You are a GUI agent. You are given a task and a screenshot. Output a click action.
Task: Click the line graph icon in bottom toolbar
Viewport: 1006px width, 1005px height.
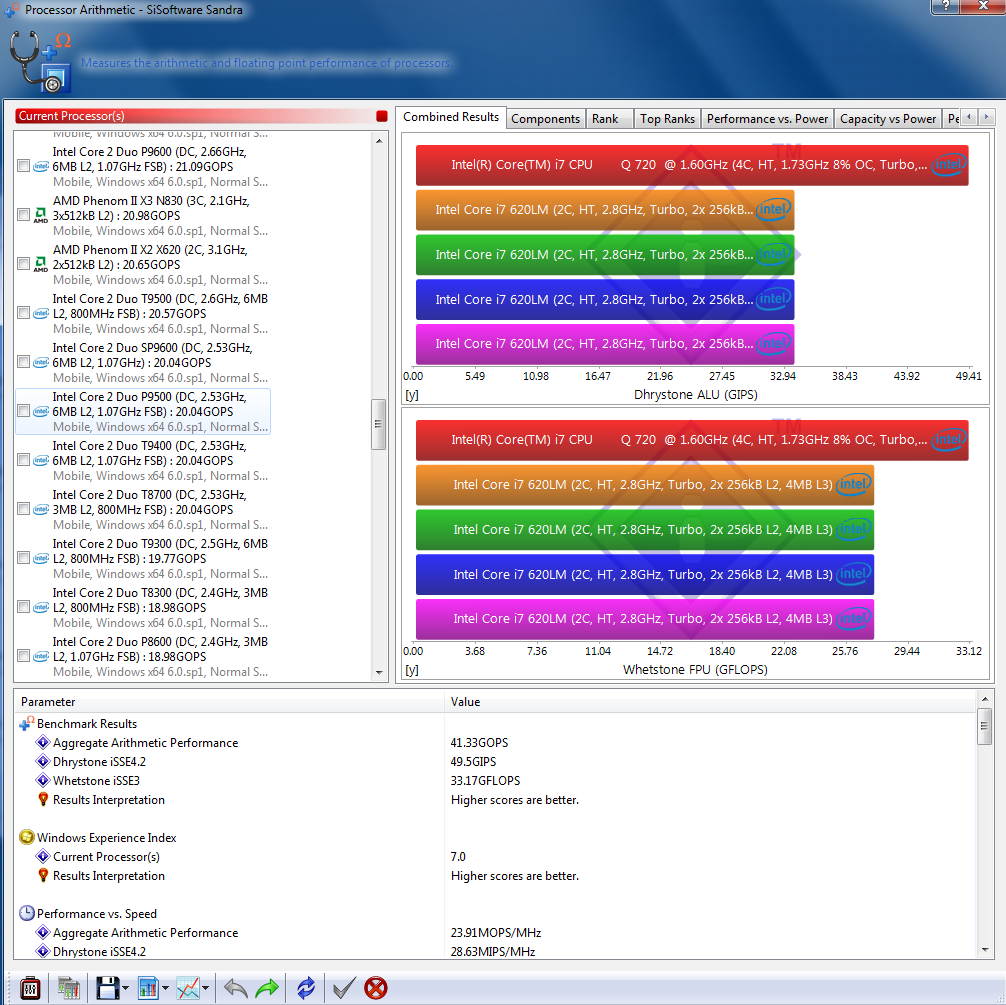pos(188,988)
